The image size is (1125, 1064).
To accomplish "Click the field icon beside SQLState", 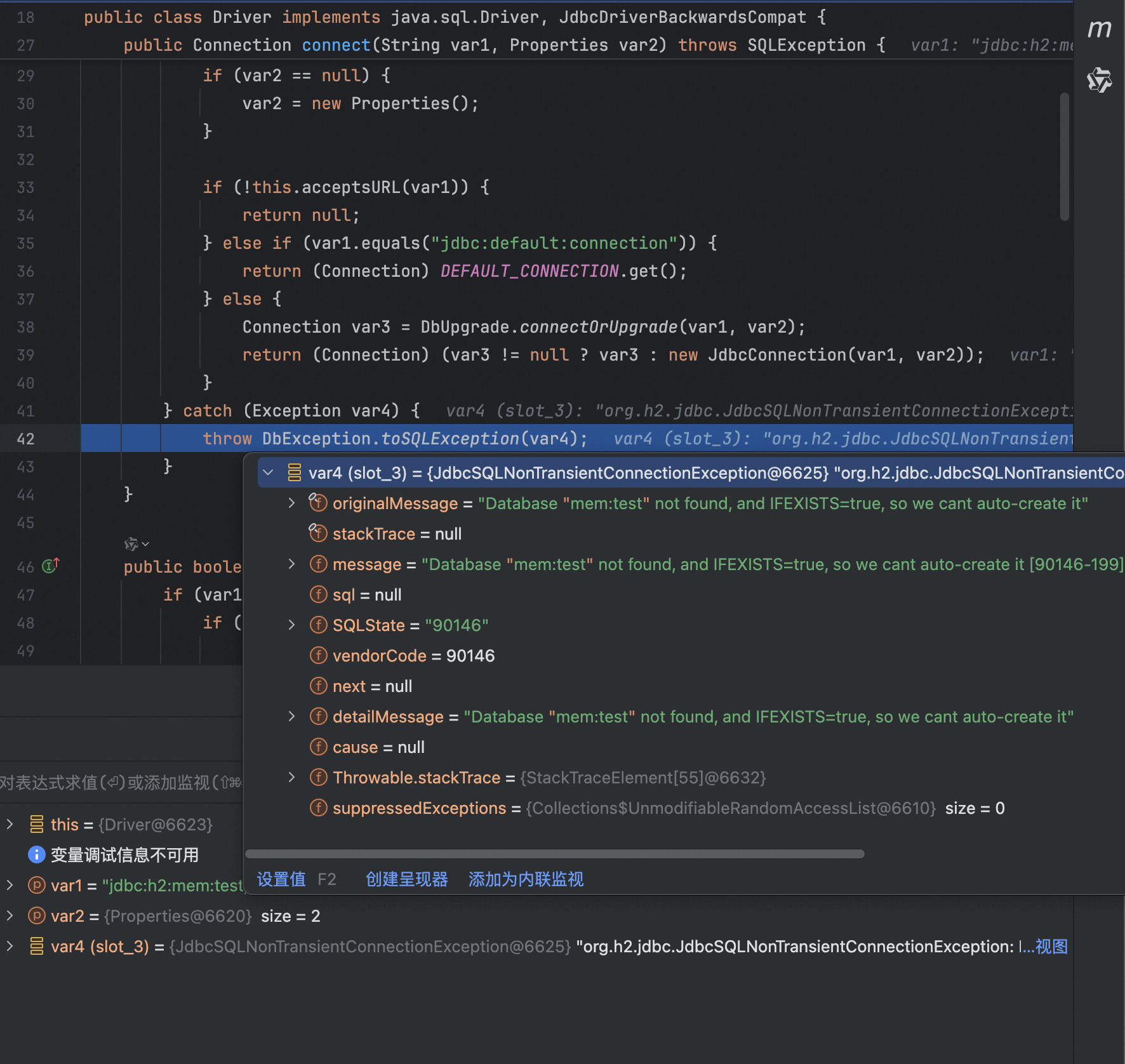I will 318,625.
